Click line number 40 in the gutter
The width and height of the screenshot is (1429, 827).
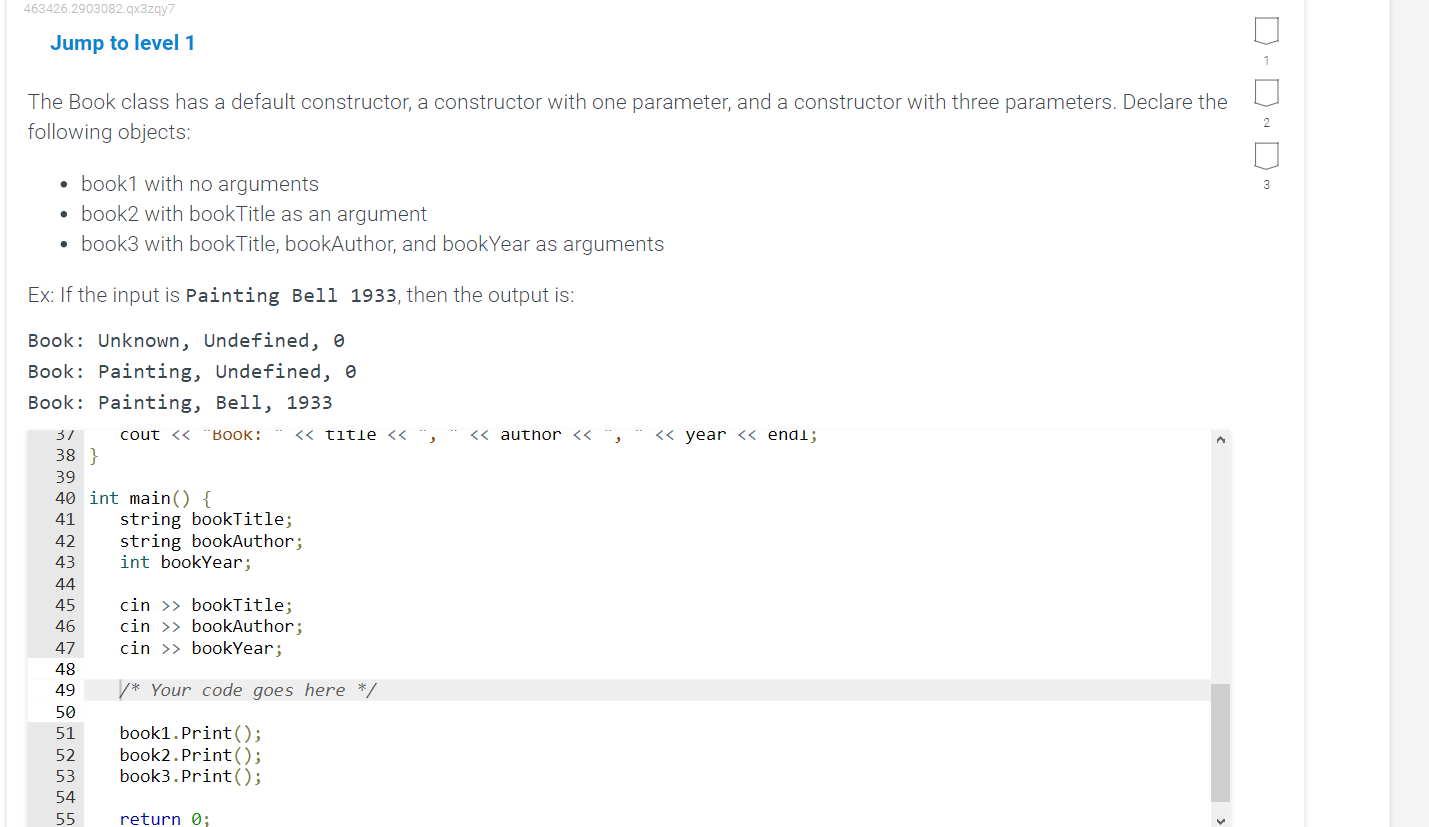click(x=65, y=498)
